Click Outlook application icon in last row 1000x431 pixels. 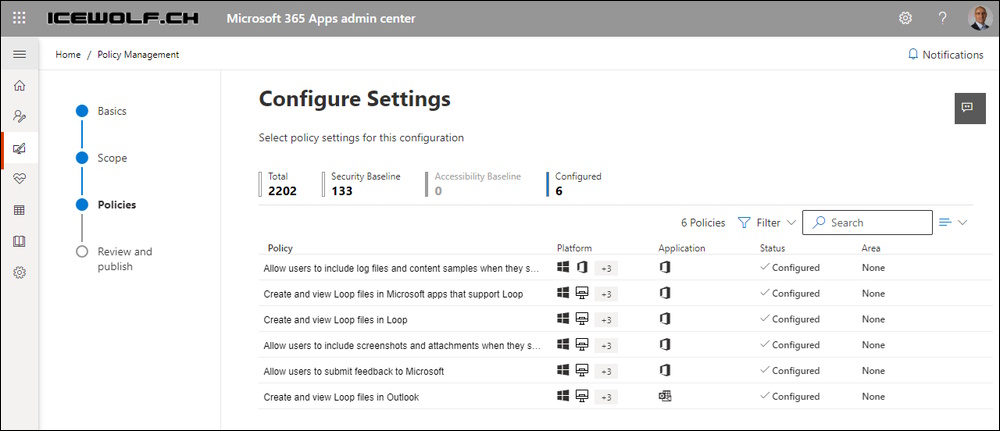(665, 396)
